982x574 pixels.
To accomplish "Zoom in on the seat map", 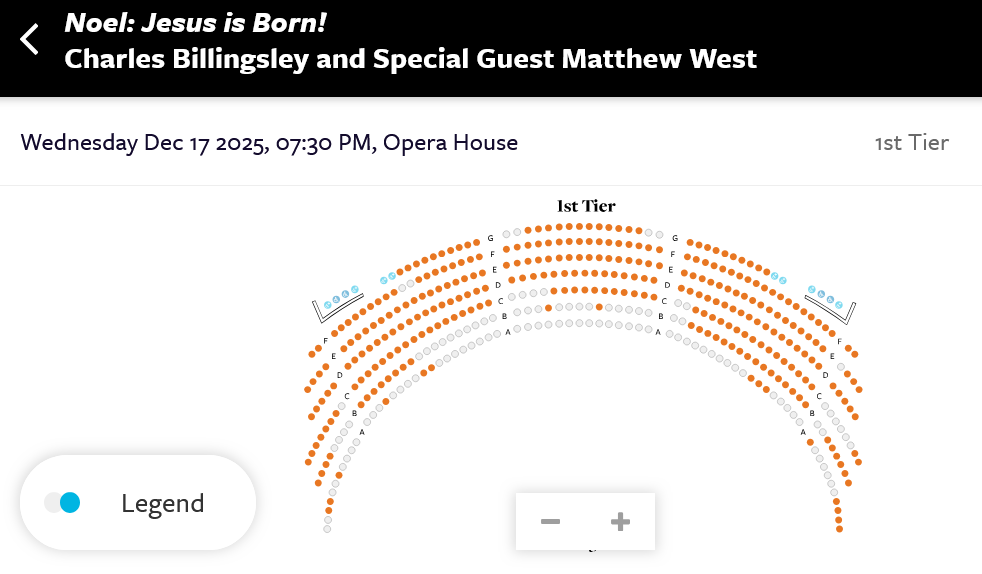I will click(x=620, y=521).
